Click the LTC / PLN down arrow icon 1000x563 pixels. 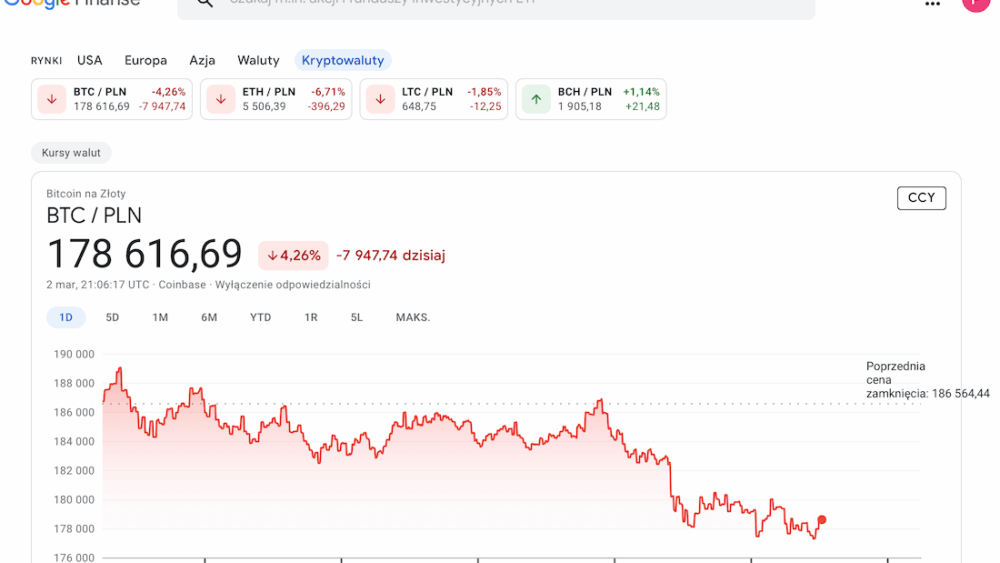380,99
